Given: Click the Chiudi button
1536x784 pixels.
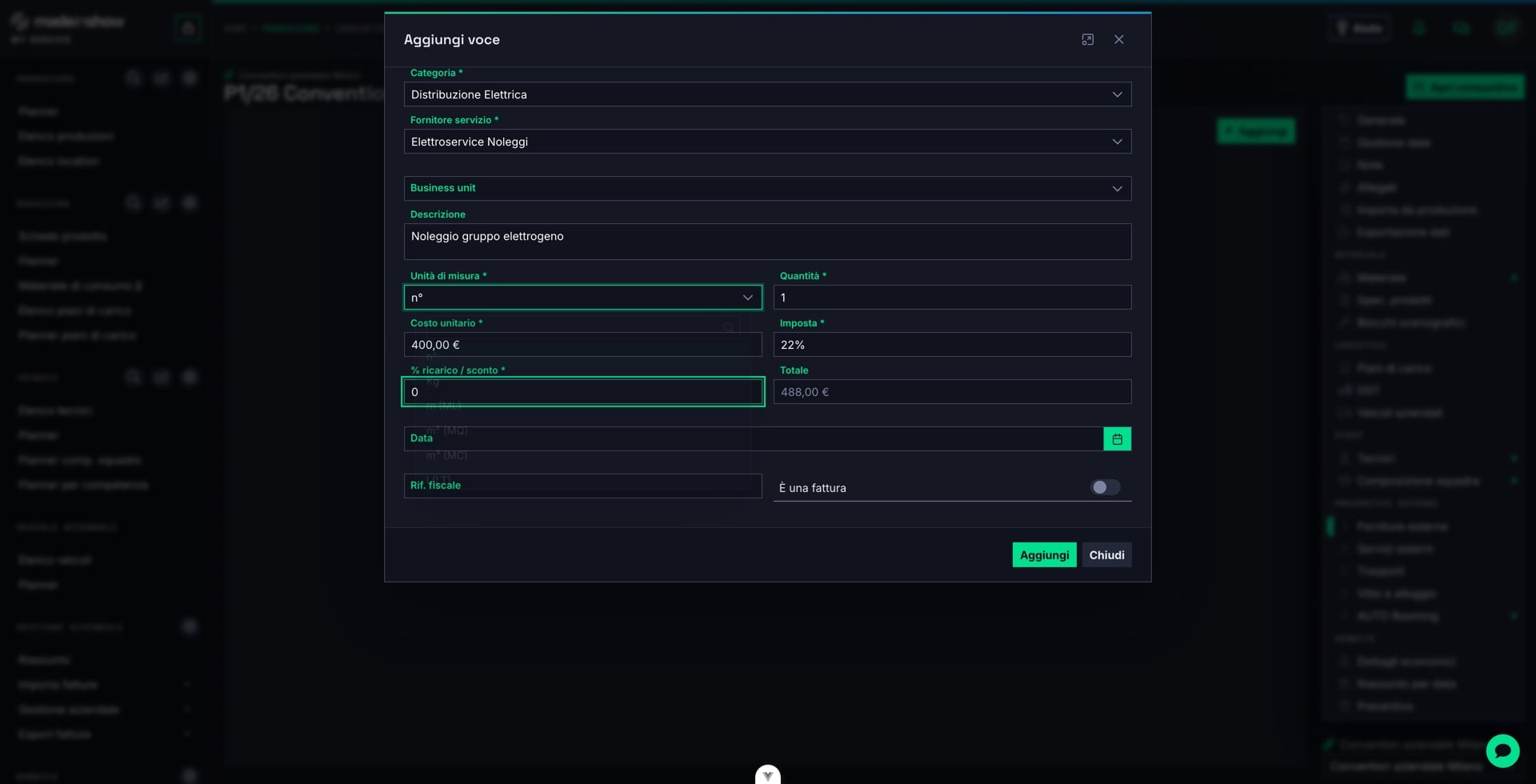Looking at the screenshot, I should pyautogui.click(x=1106, y=555).
